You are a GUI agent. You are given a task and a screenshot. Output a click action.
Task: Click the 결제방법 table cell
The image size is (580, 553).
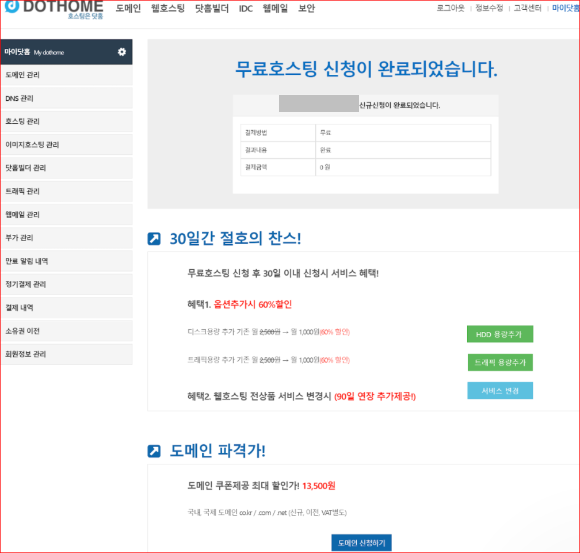(278, 133)
